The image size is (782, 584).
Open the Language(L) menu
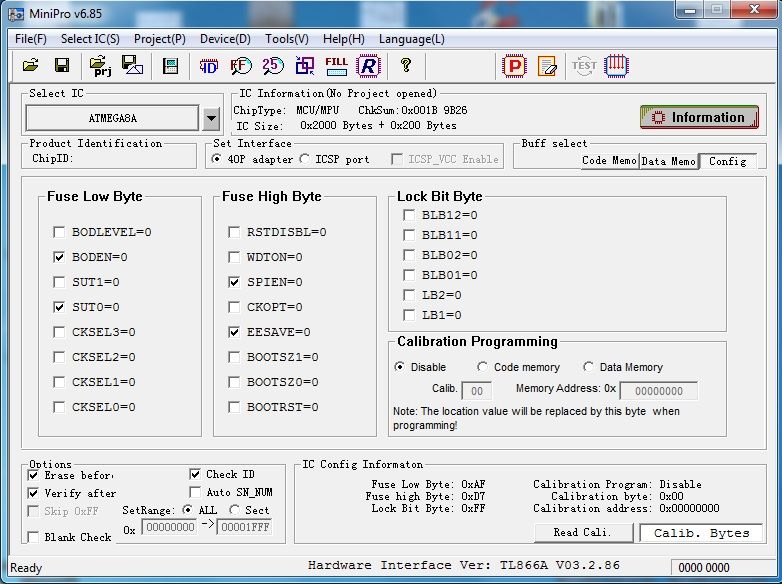click(411, 39)
